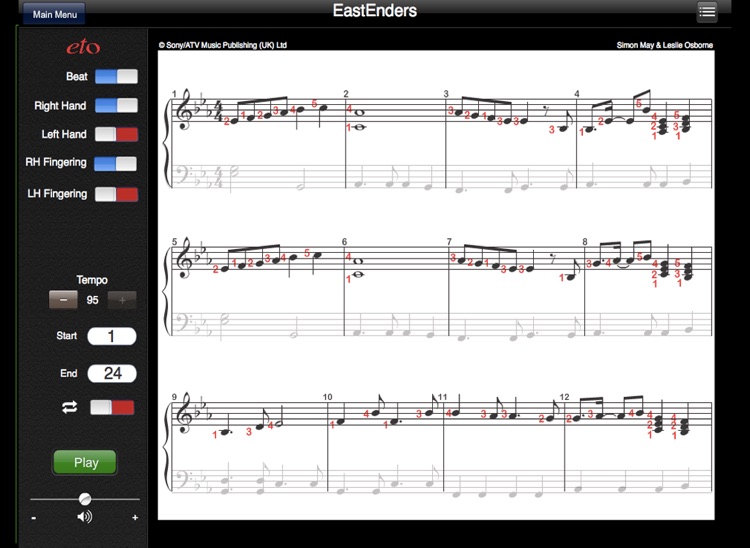Click bar number 8 in the score

585,242
